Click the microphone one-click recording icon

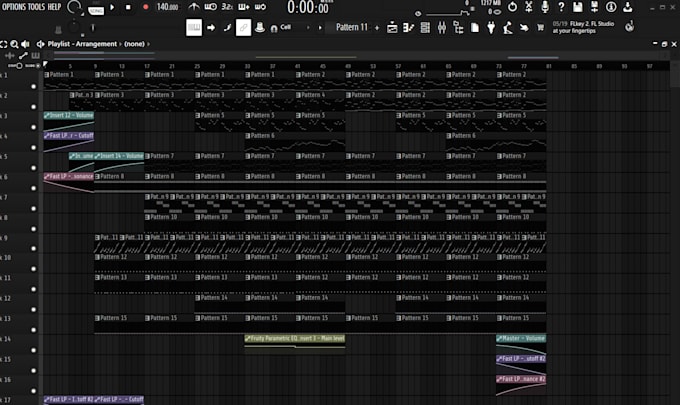545,7
